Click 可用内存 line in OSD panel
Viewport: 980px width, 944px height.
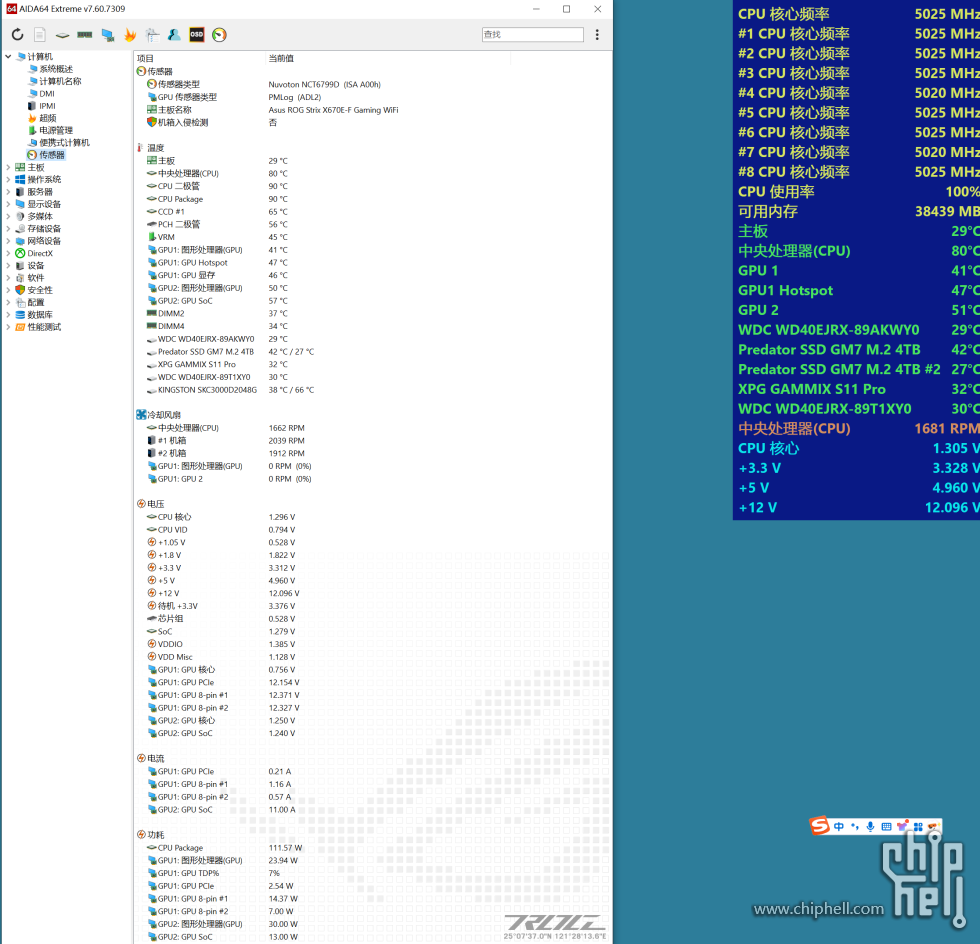[x=858, y=211]
